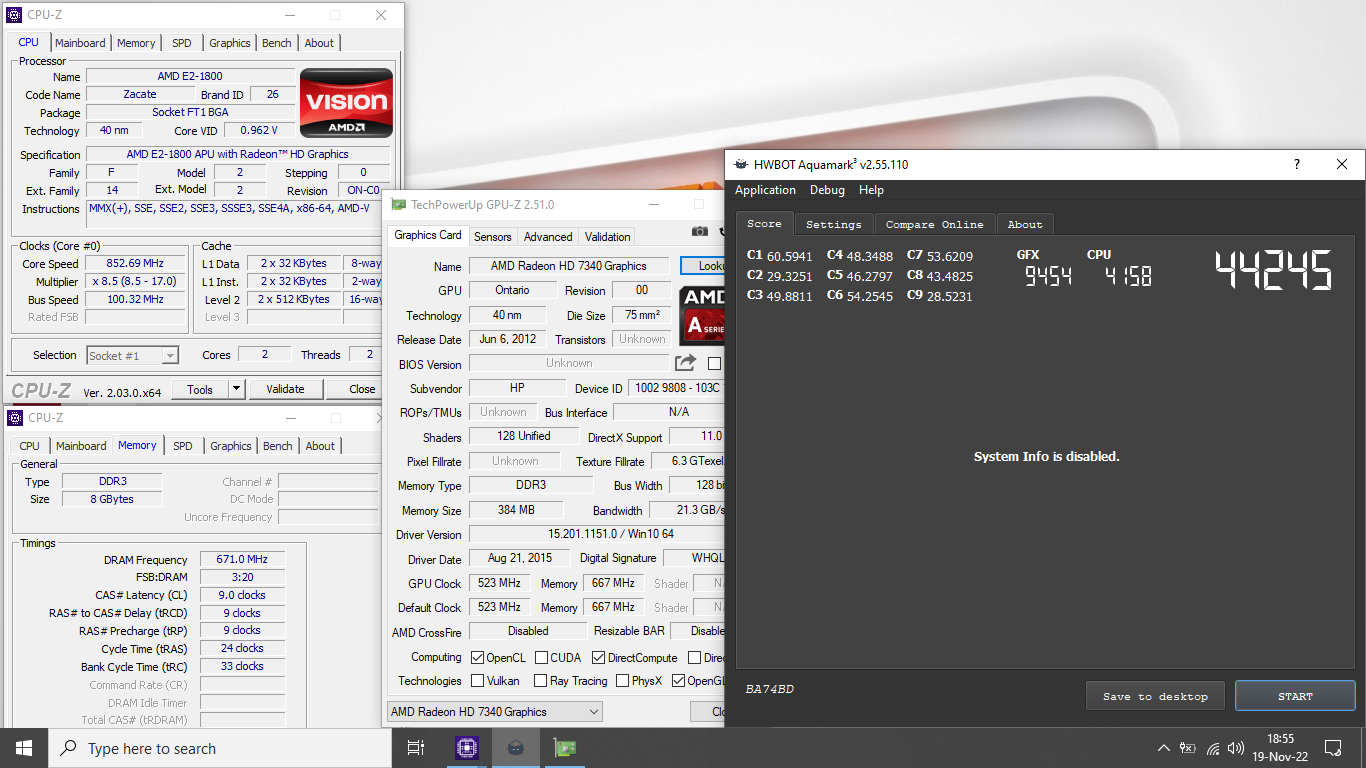Click the battery/power tray icon
This screenshot has height=768, width=1366.
pos(1188,748)
